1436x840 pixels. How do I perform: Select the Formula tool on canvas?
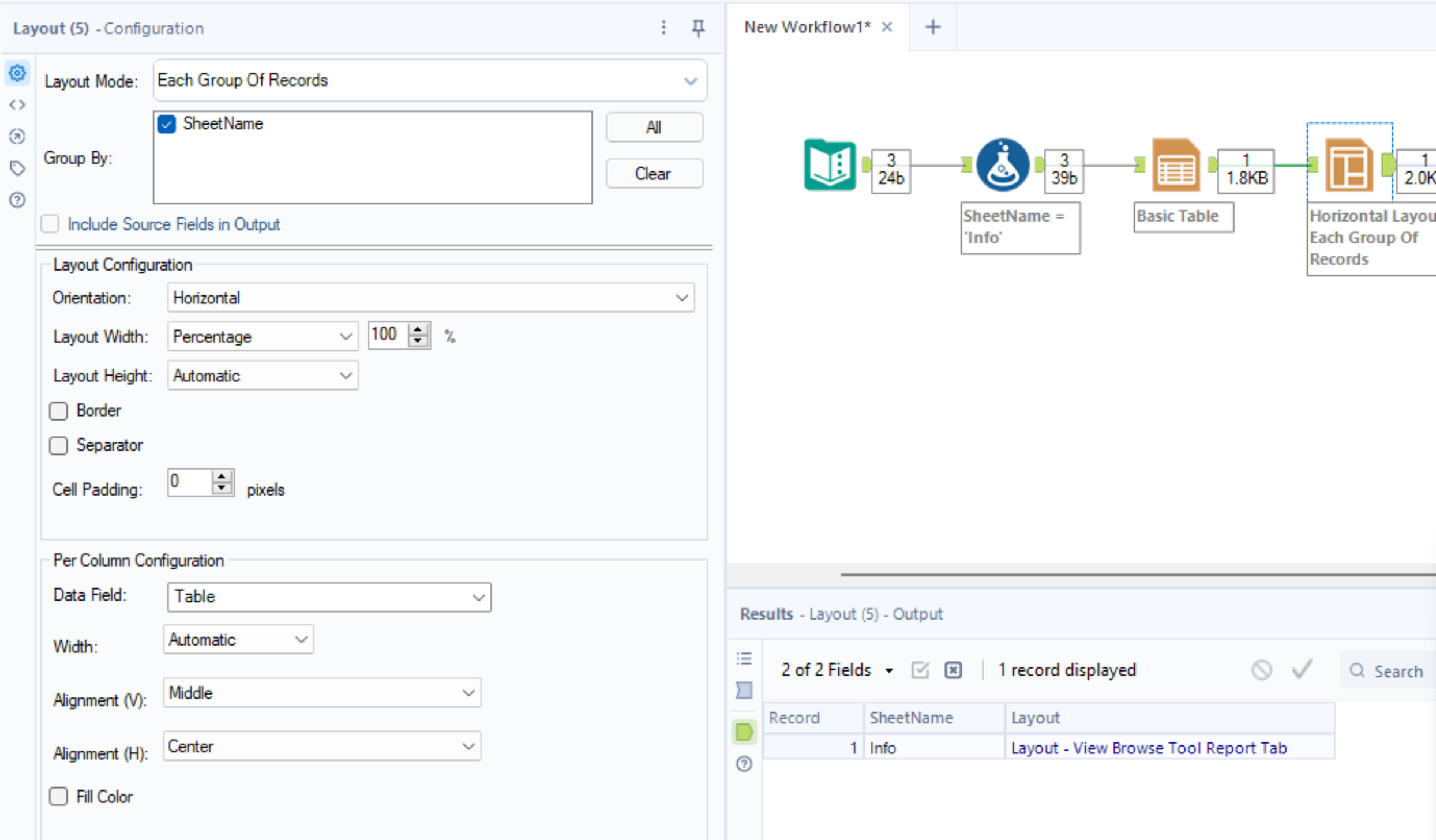point(1003,165)
